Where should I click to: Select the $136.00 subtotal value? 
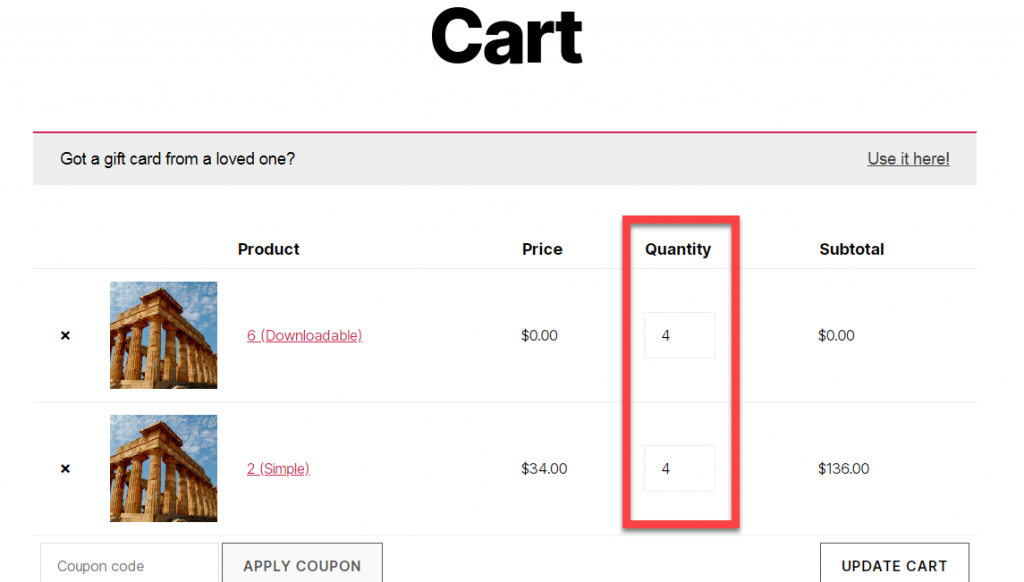[x=844, y=469]
